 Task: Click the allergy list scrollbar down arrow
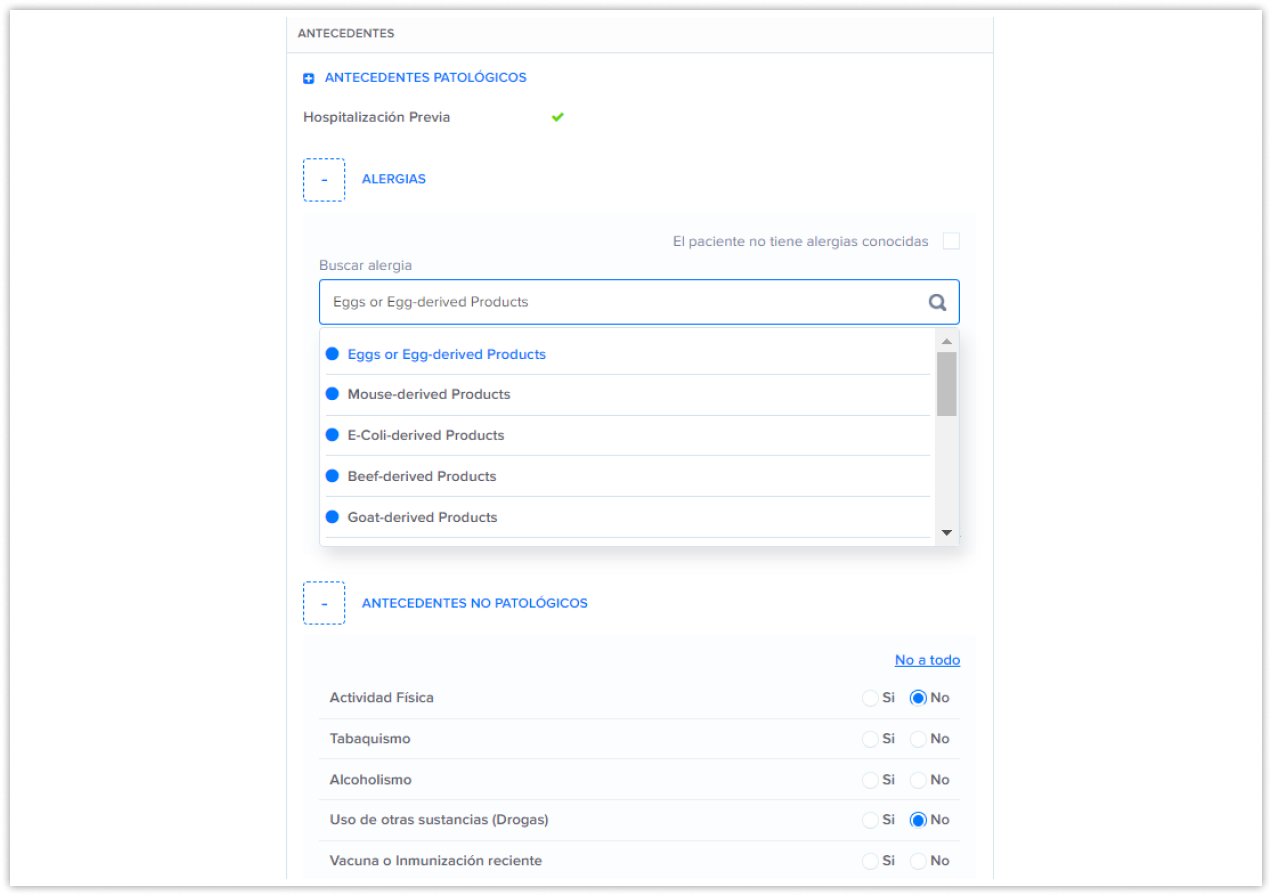(x=946, y=534)
